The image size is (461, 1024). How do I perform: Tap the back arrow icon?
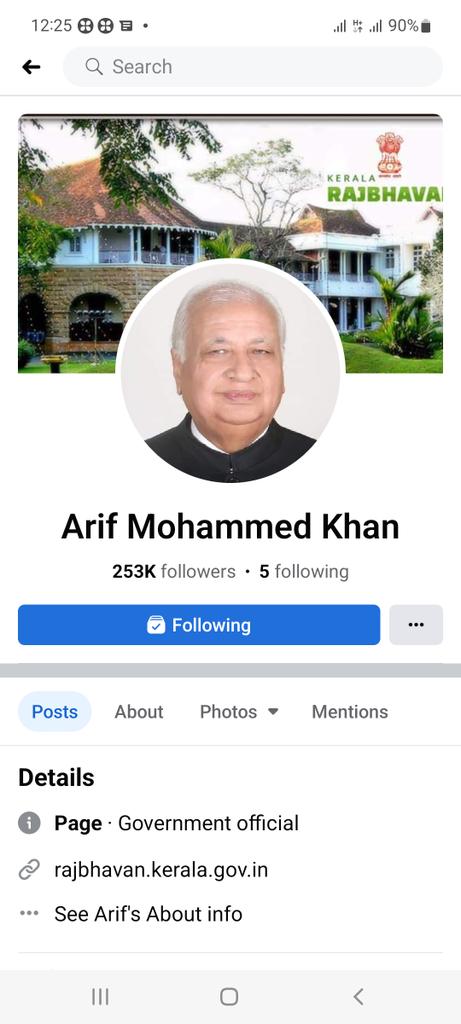tap(31, 67)
